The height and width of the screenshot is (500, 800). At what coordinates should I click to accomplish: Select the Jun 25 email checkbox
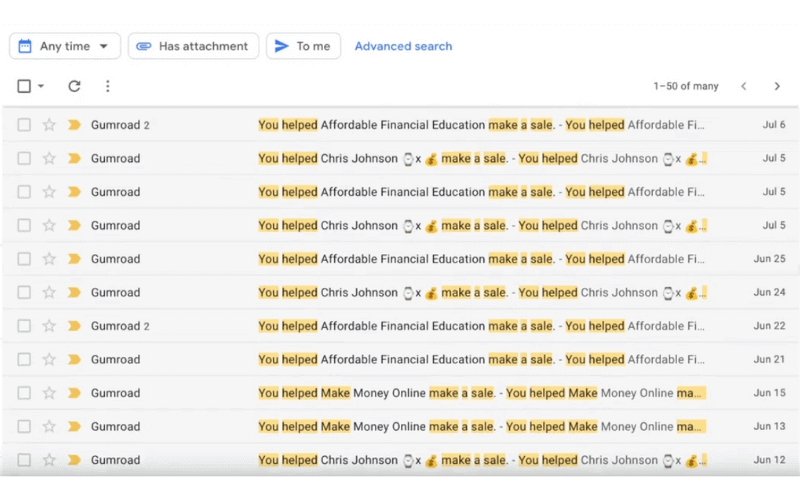tap(24, 259)
